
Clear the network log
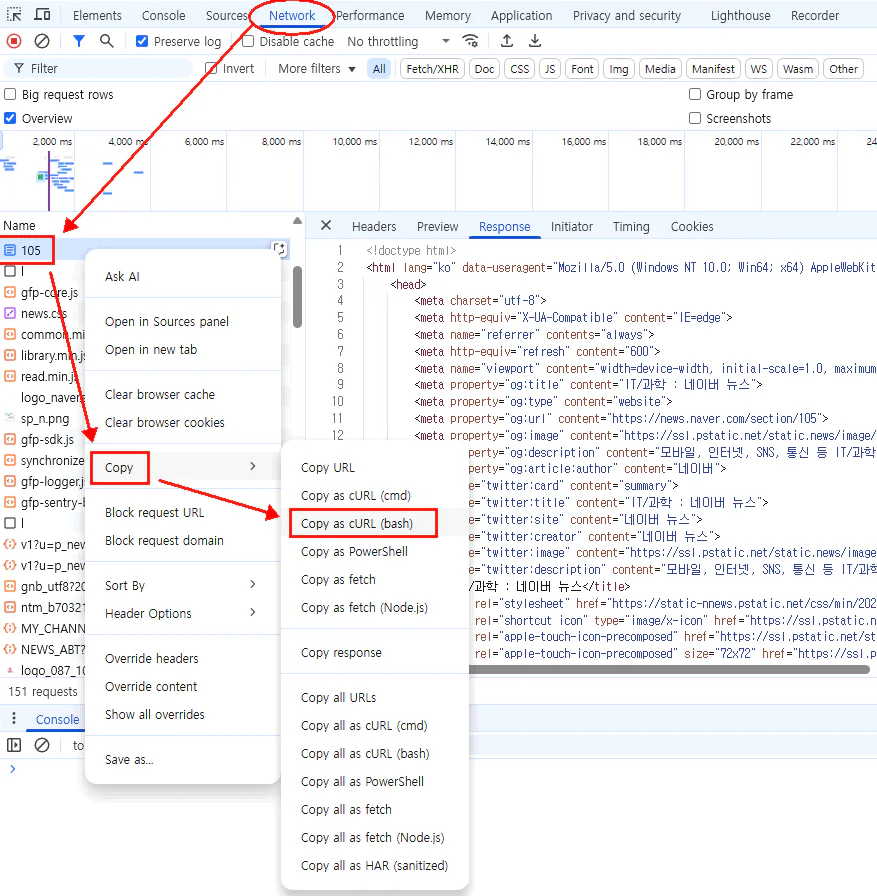pos(42,41)
